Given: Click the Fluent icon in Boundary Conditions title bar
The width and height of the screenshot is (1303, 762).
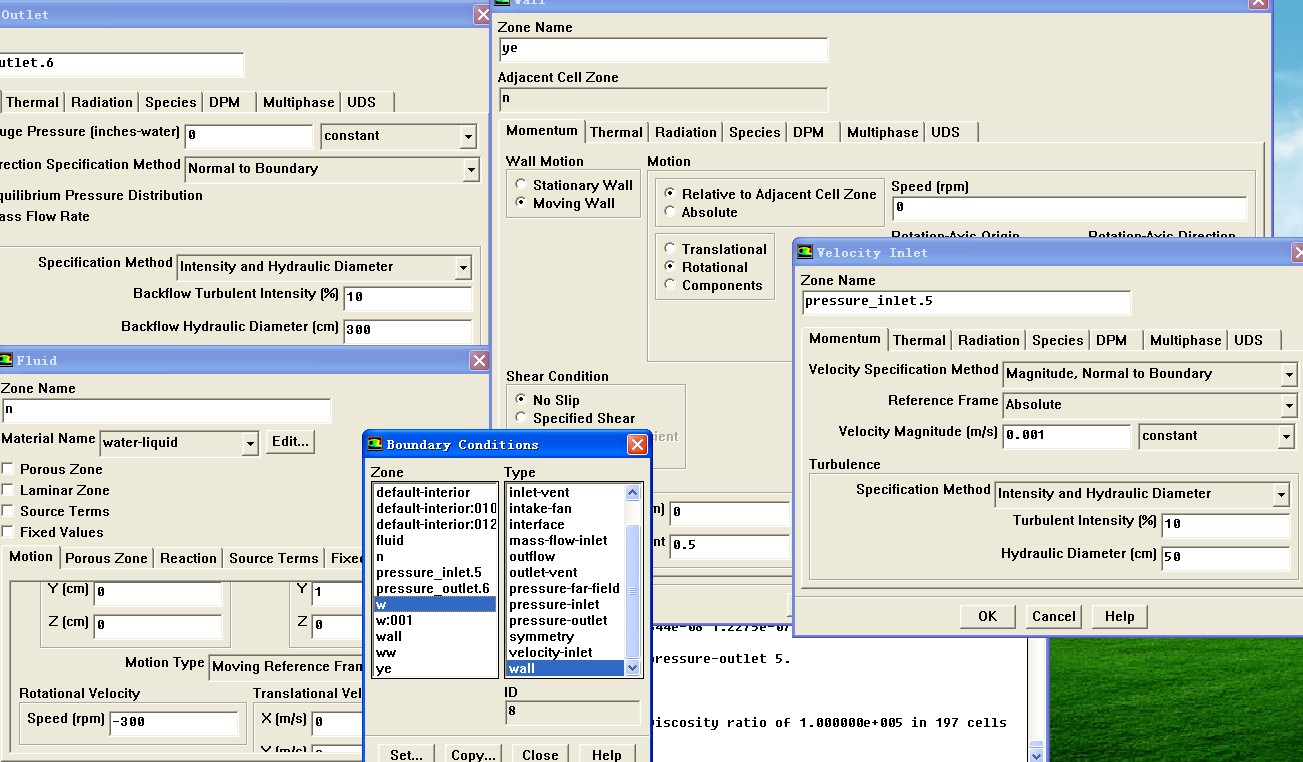Looking at the screenshot, I should tap(375, 445).
